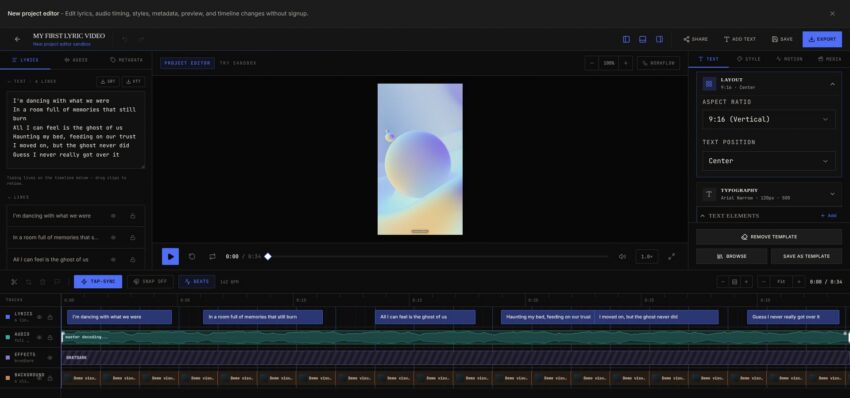Select "Haunting my bed" lyric clip on timeline
Image resolution: width=850 pixels, height=398 pixels.
(x=548, y=317)
